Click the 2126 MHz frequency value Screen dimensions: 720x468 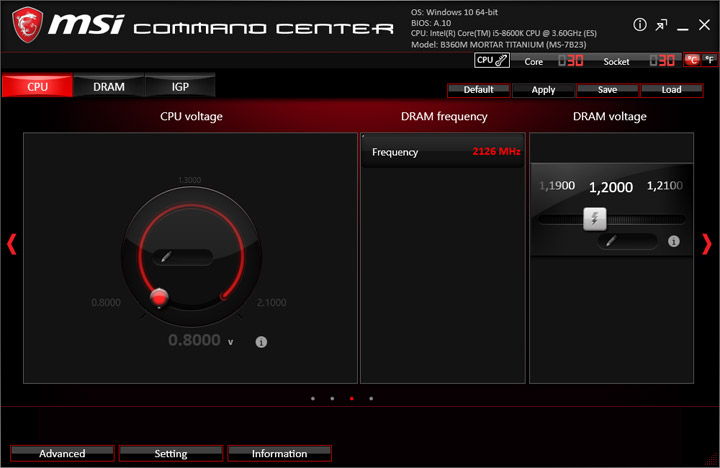pyautogui.click(x=496, y=152)
